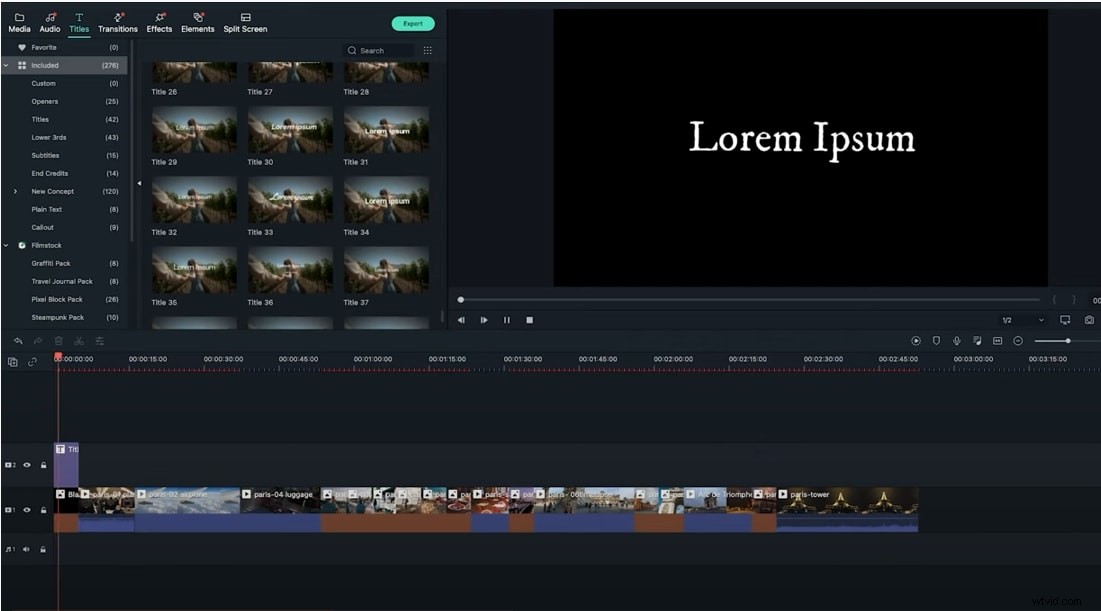Switch to the Transitions tab

point(117,21)
